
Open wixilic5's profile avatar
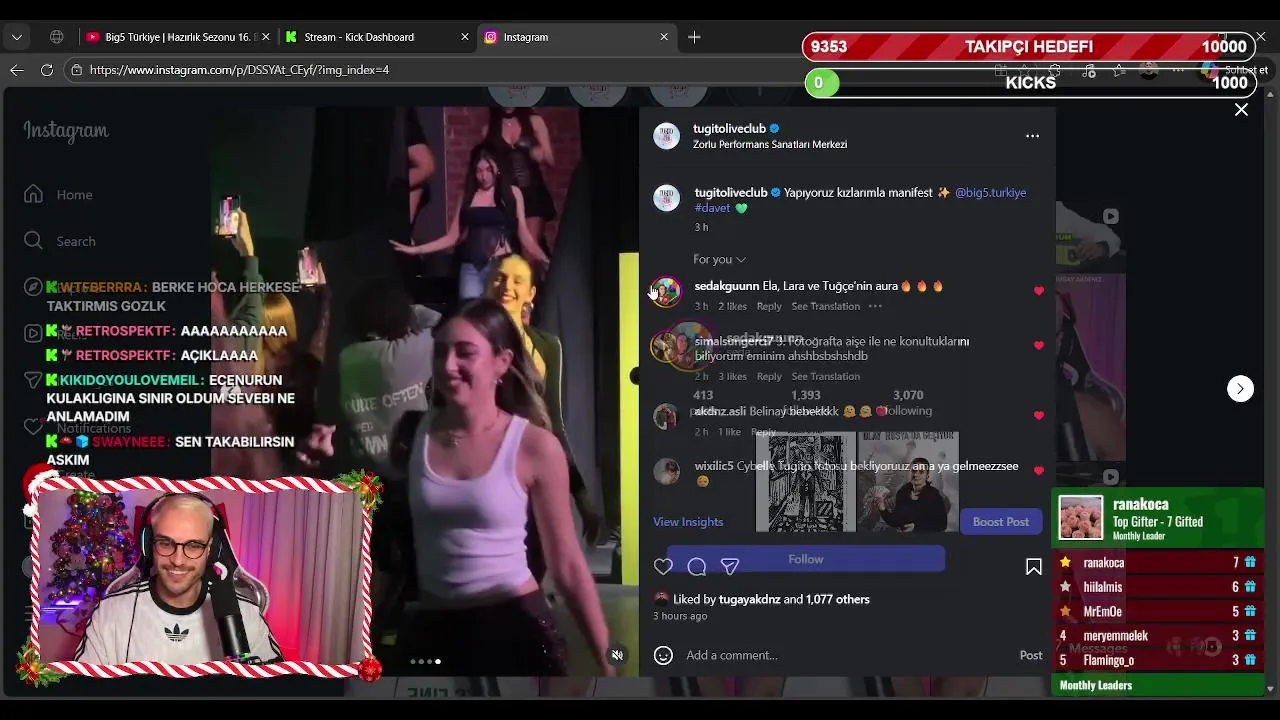click(x=666, y=471)
